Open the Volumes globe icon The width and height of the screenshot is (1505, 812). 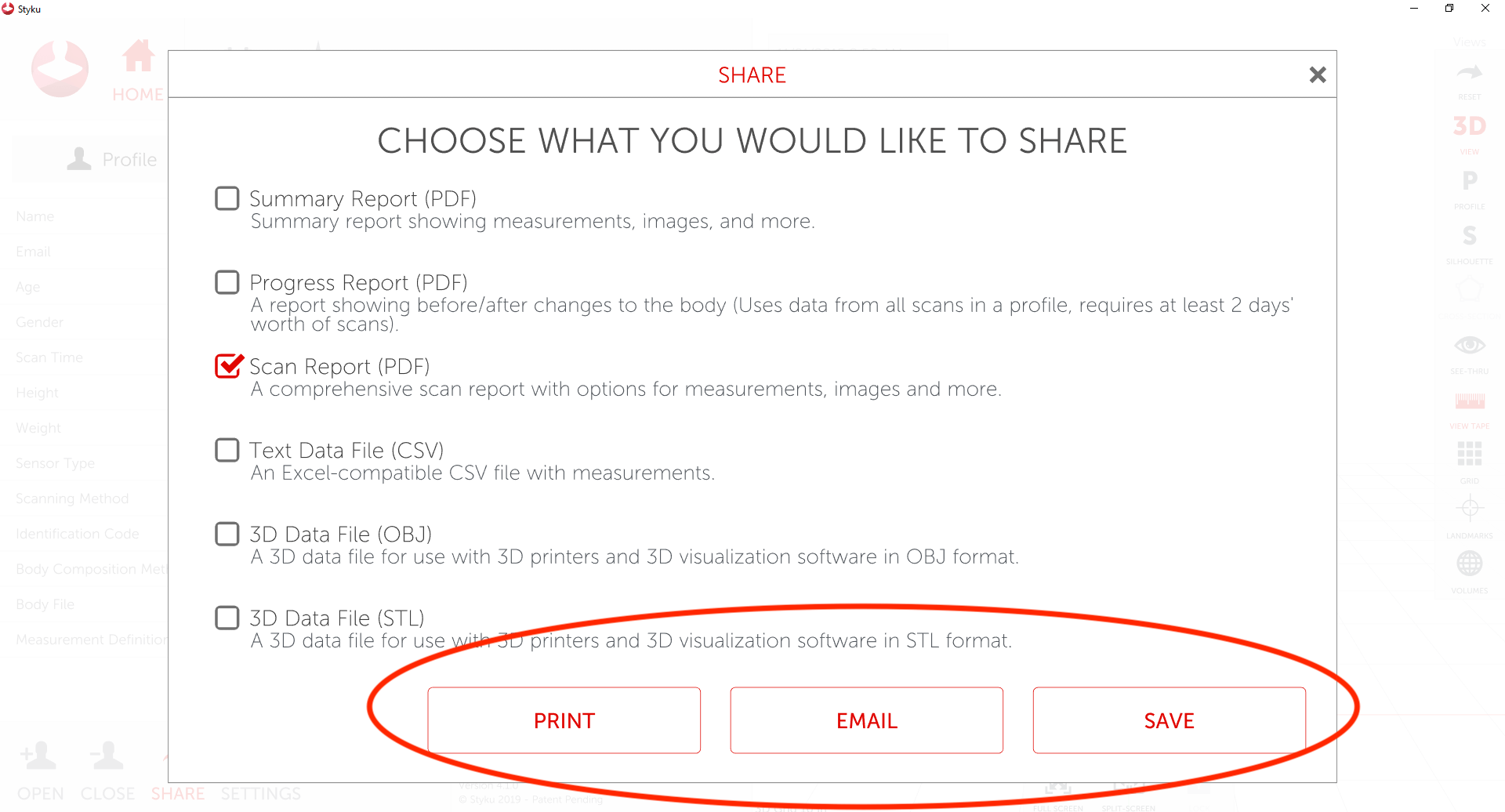pos(1469,564)
